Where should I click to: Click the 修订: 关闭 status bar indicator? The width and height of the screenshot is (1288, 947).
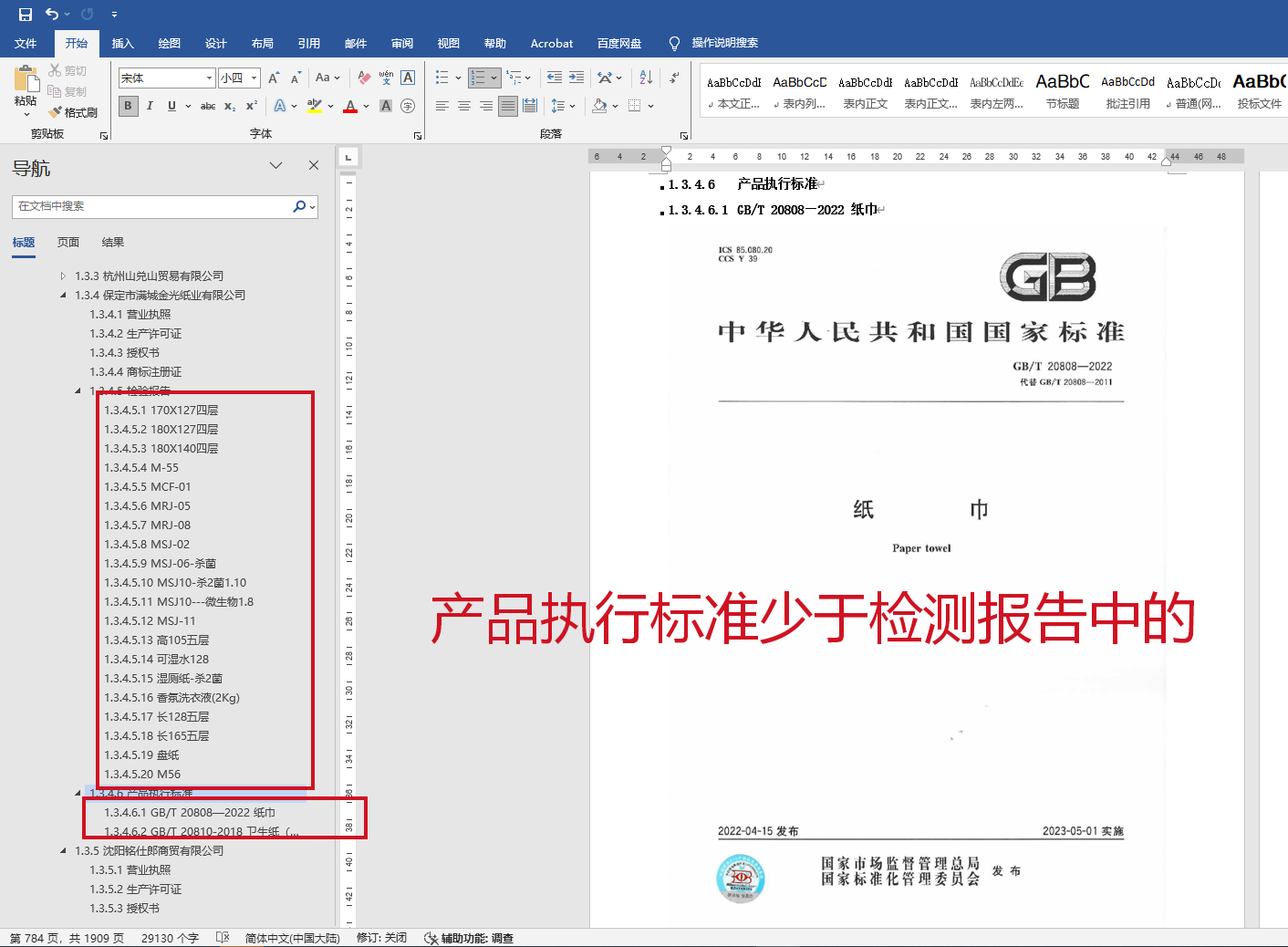(x=381, y=938)
